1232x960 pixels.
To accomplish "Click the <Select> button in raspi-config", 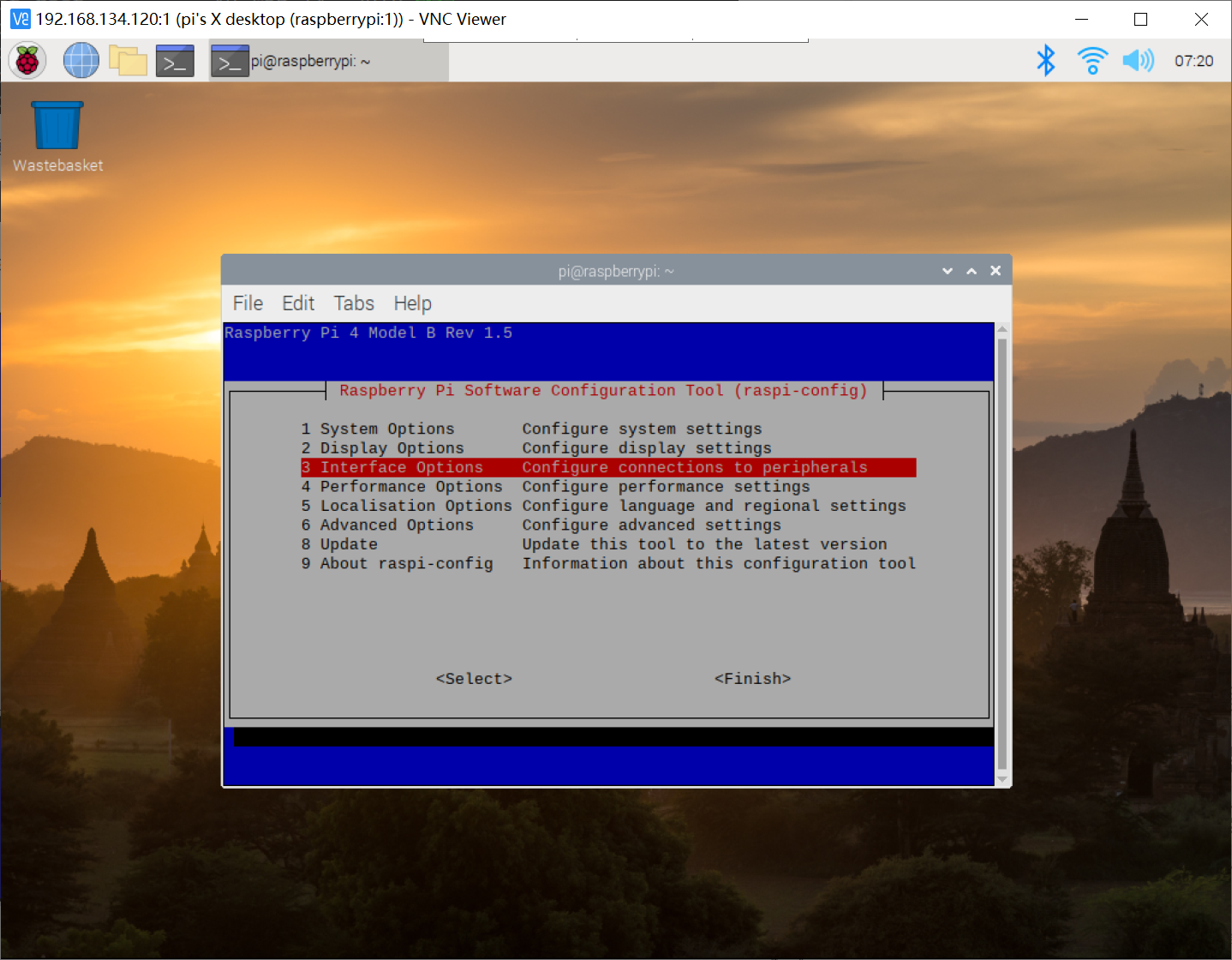I will [x=474, y=679].
